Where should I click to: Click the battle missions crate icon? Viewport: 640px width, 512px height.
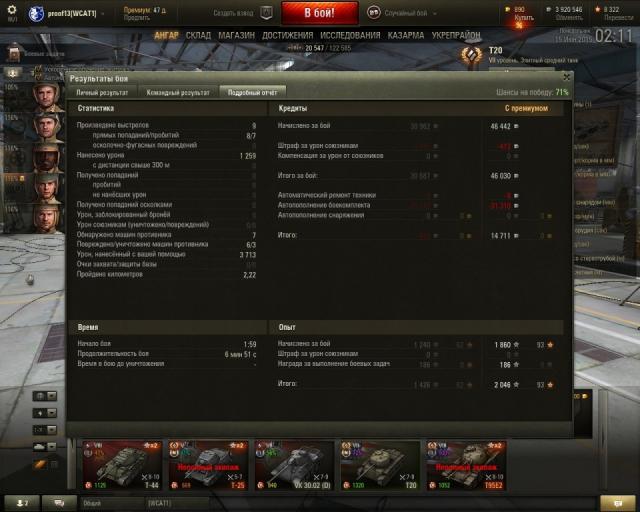pos(14,52)
